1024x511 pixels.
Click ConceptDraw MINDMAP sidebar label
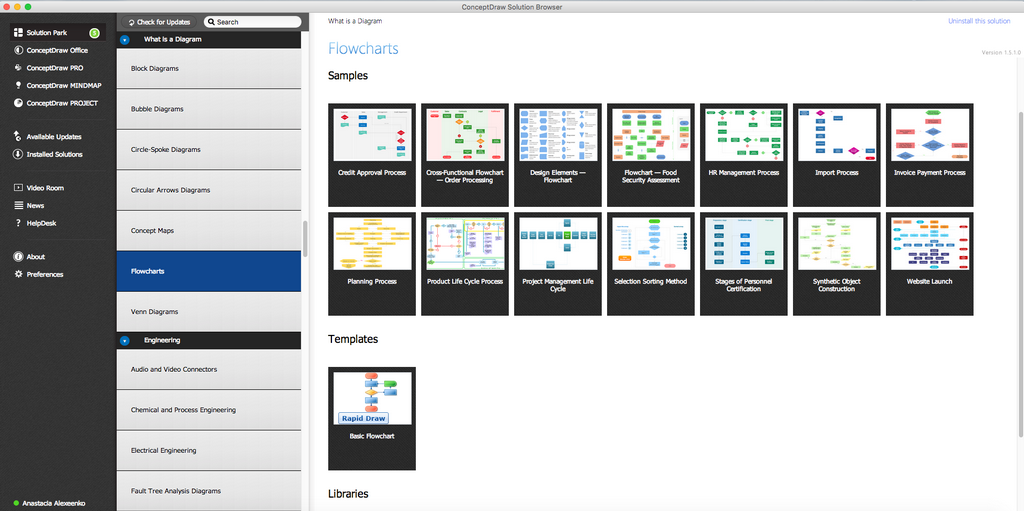pyautogui.click(x=64, y=86)
